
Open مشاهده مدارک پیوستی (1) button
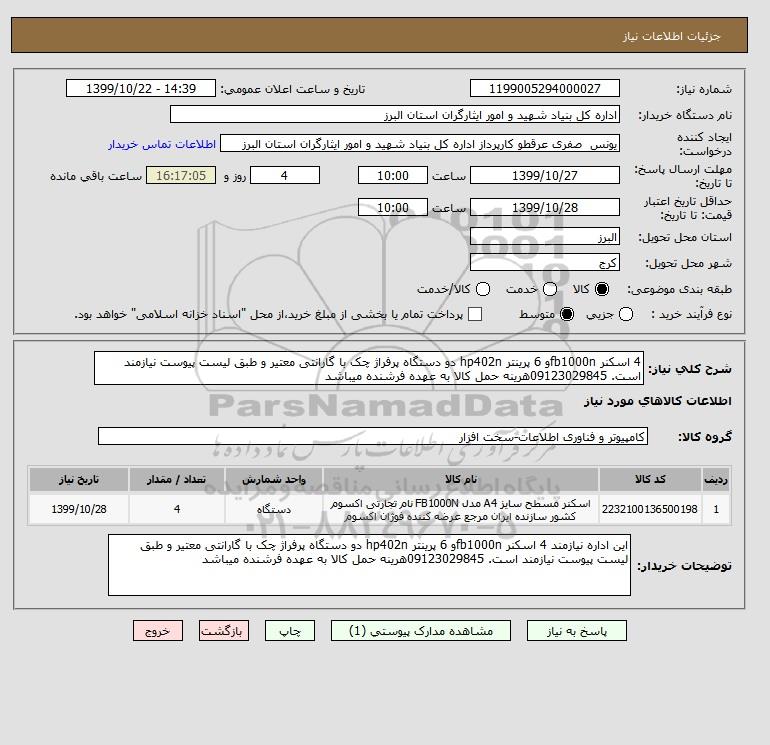[421, 631]
